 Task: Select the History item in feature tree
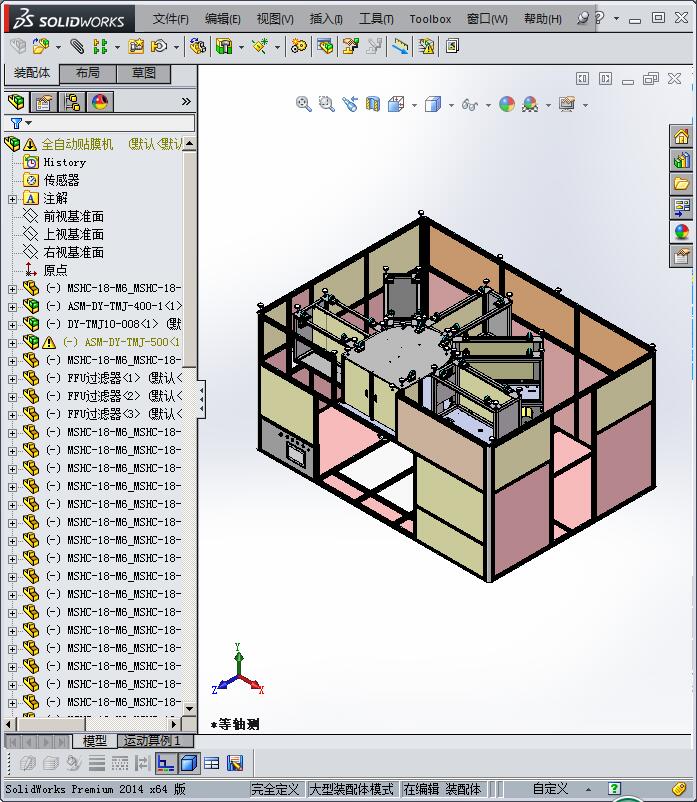64,162
